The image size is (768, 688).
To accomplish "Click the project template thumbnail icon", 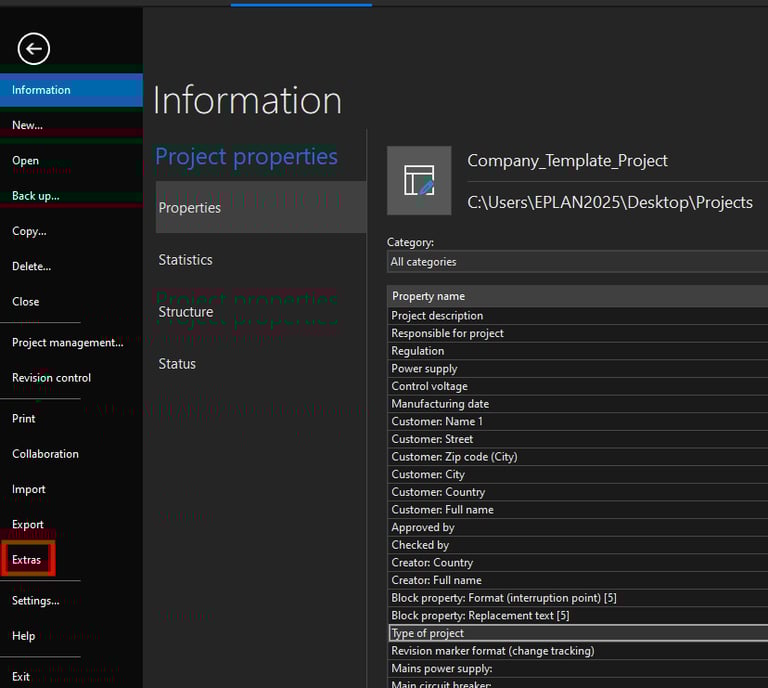I will tap(419, 180).
